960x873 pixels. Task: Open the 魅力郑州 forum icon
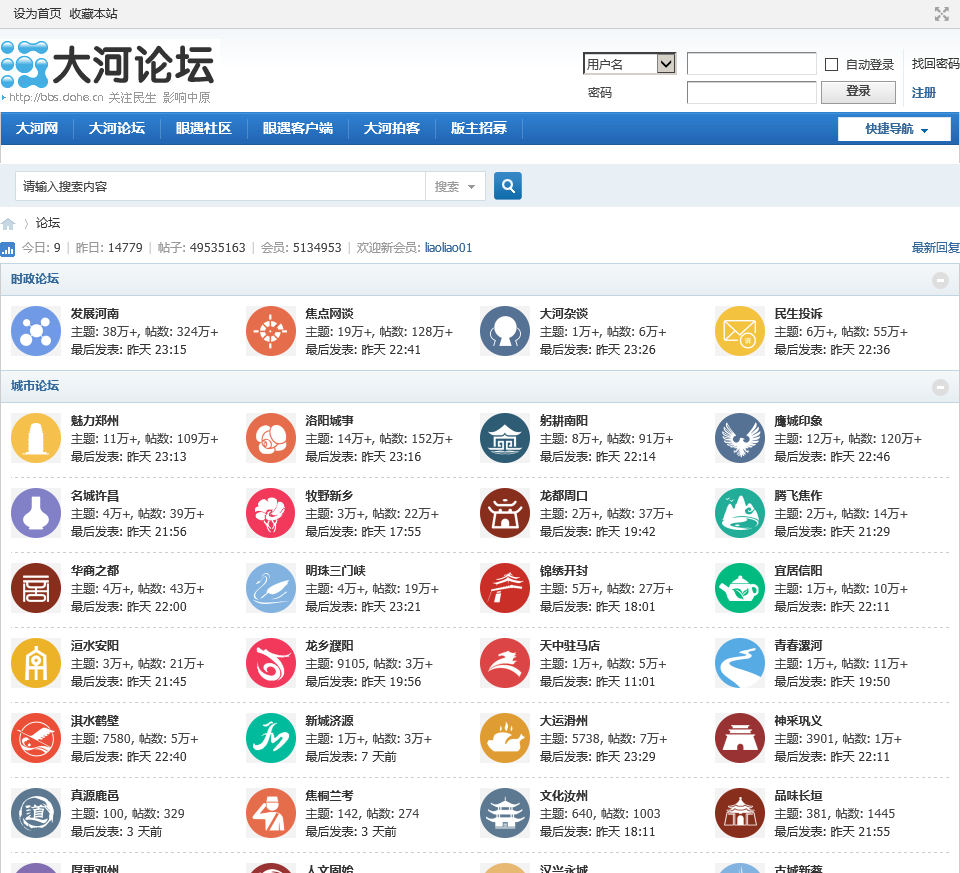[x=36, y=438]
